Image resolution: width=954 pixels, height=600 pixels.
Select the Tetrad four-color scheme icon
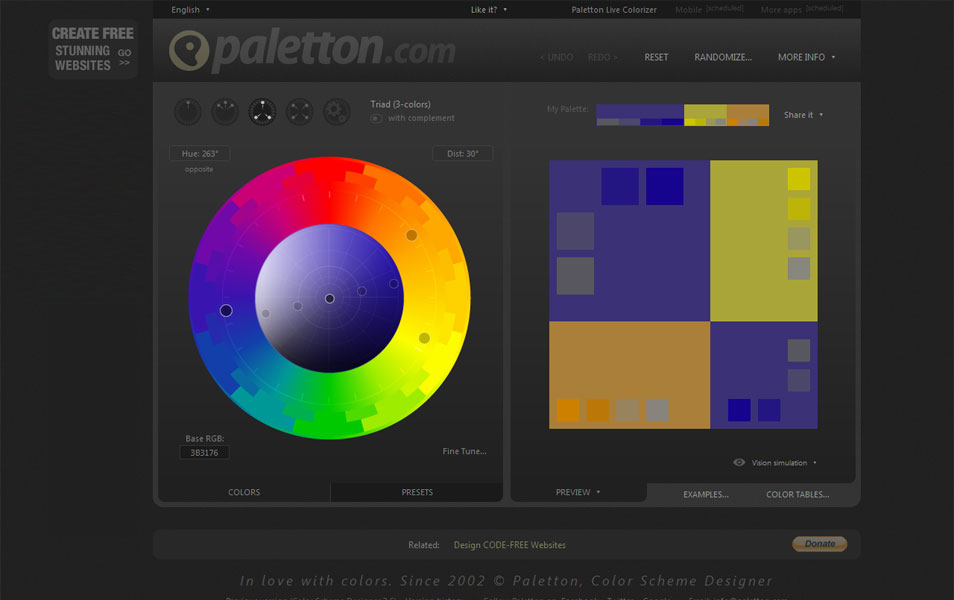coord(299,112)
